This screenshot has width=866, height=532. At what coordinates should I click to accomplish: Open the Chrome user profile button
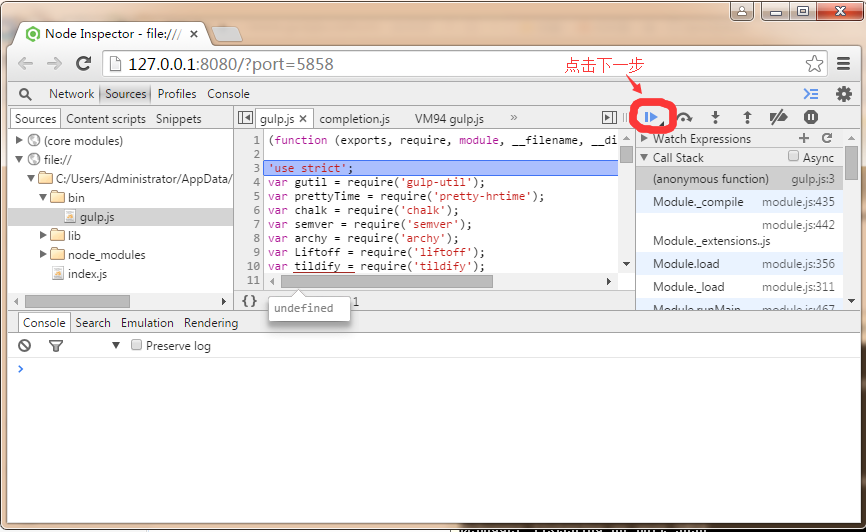[x=742, y=11]
